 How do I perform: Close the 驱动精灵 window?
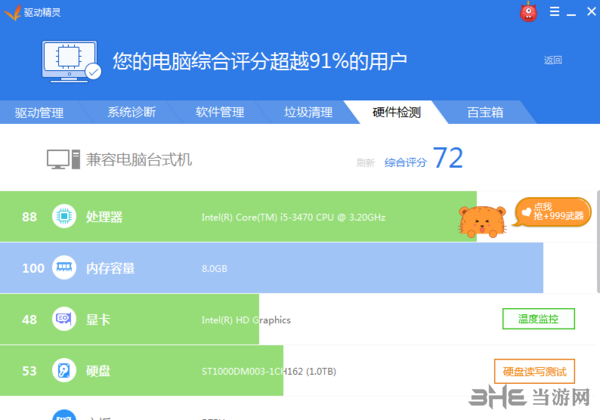click(591, 11)
